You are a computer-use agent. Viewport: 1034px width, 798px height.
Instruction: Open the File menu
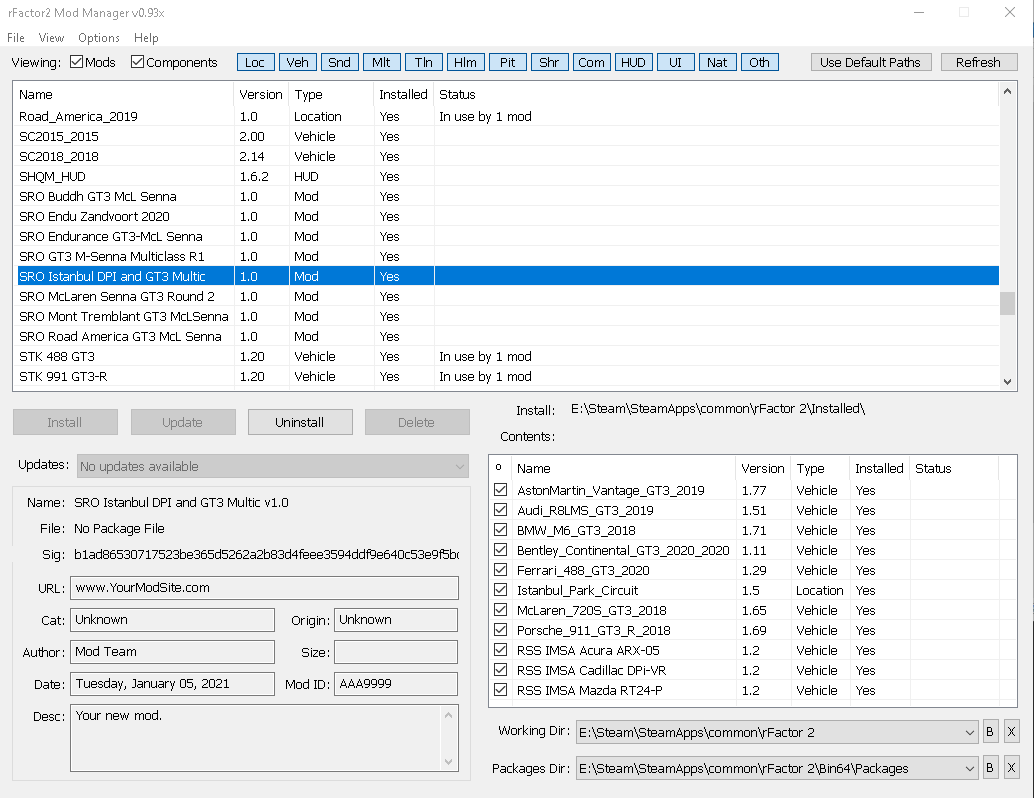pyautogui.click(x=16, y=38)
